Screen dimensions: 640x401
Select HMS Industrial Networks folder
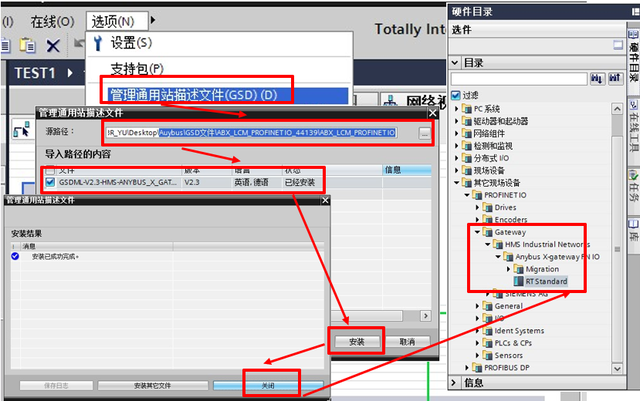(547, 244)
